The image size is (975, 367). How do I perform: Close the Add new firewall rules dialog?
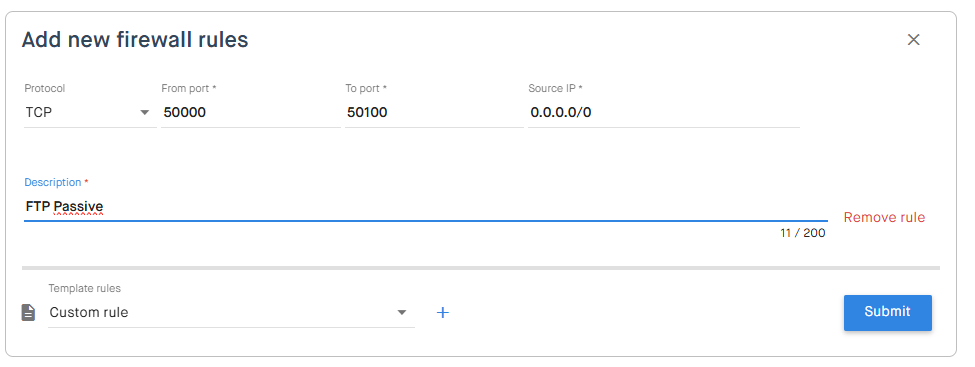pyautogui.click(x=913, y=40)
